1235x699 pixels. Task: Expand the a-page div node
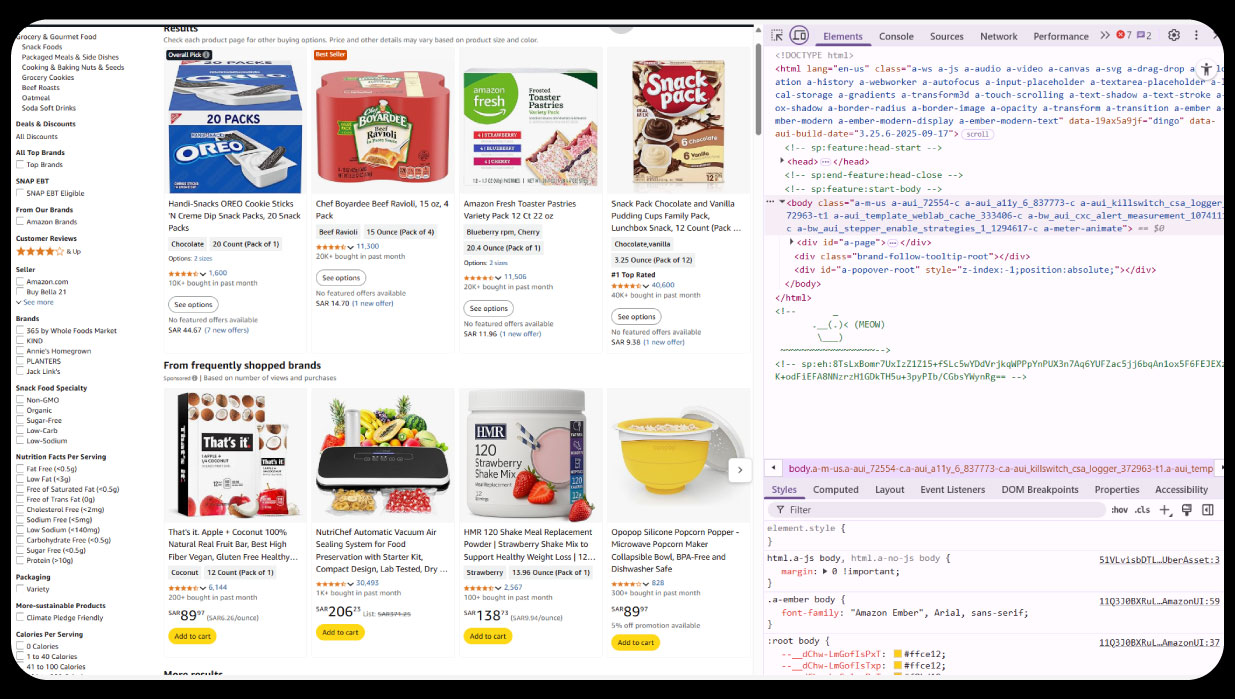coord(793,242)
